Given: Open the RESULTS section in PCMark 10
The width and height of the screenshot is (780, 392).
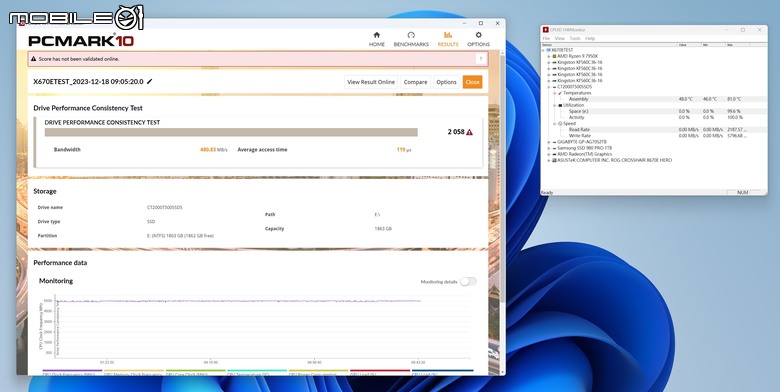Looking at the screenshot, I should coord(448,39).
